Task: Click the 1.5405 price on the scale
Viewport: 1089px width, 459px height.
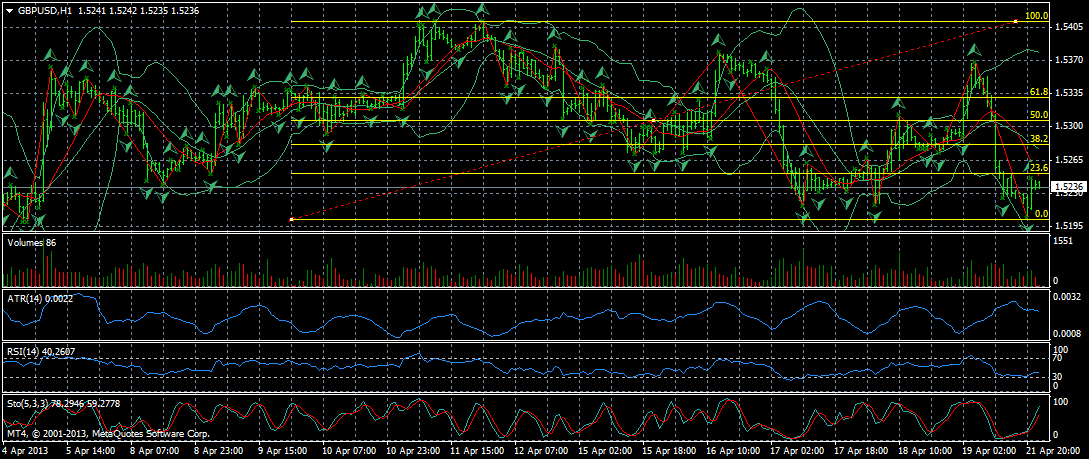Action: (1069, 28)
